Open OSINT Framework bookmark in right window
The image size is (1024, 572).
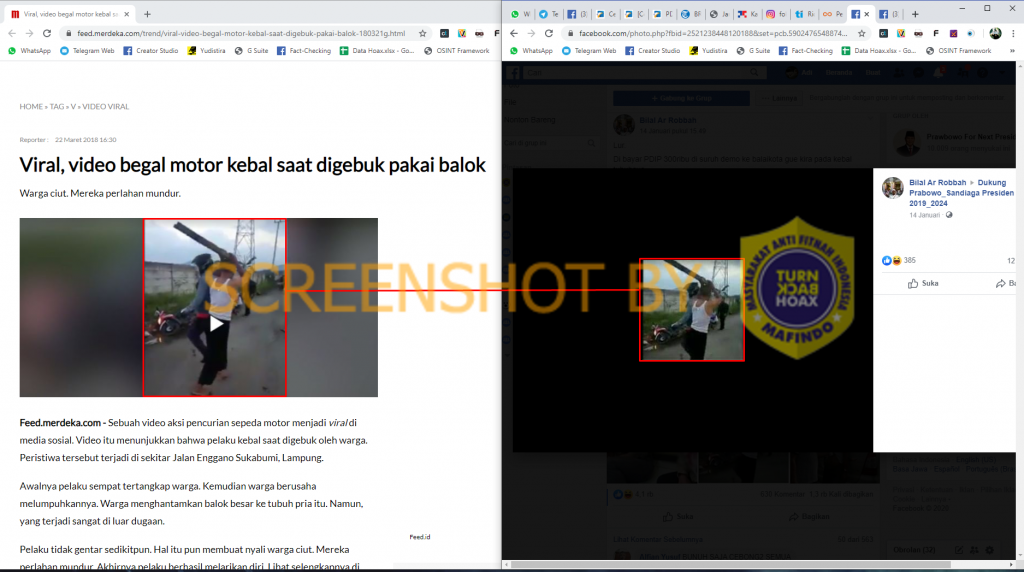959,50
